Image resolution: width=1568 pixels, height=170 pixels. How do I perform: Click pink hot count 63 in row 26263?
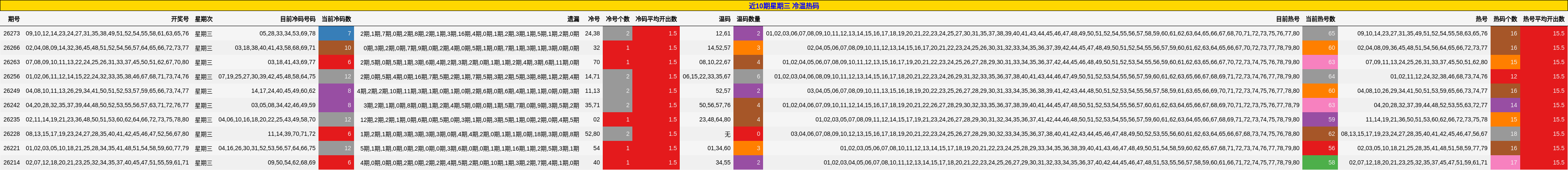point(1320,62)
